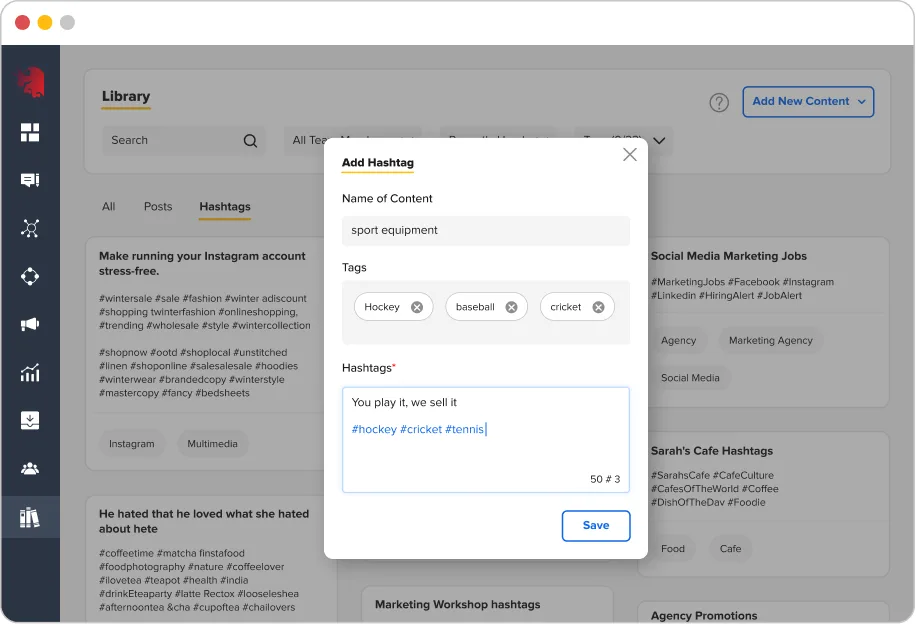Click the Marketing Agency tag chip
Viewport: 916px width, 625px height.
(771, 341)
